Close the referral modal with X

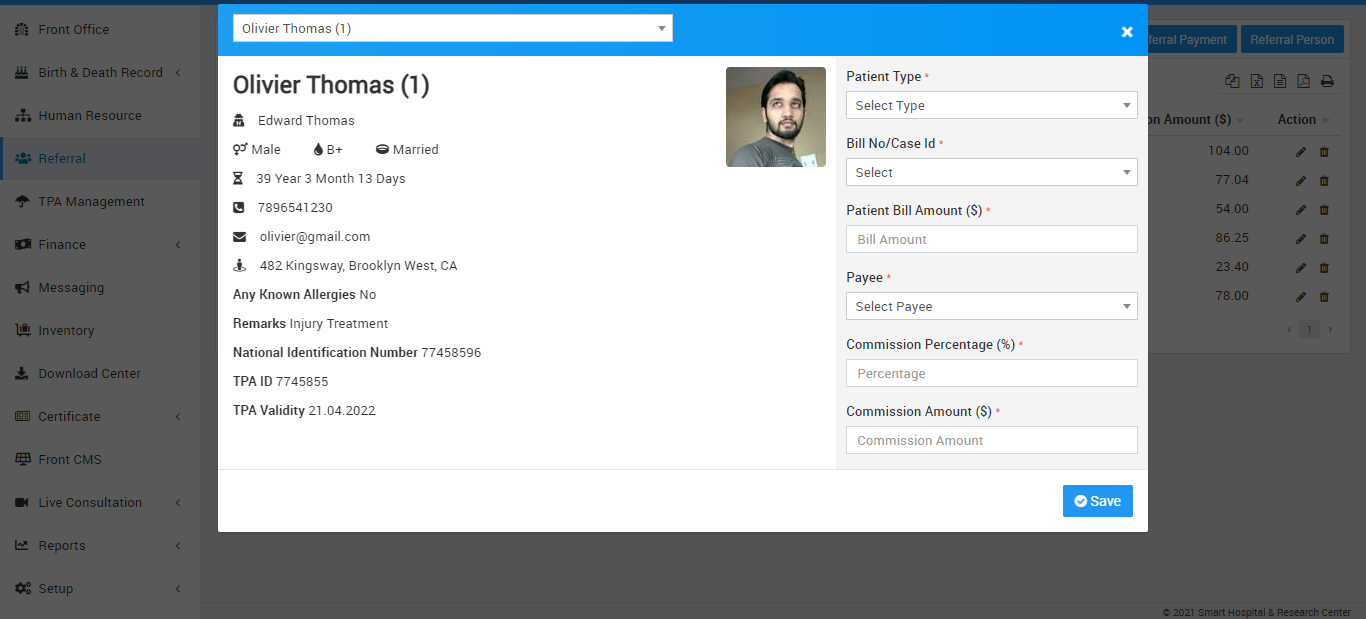tap(1127, 32)
